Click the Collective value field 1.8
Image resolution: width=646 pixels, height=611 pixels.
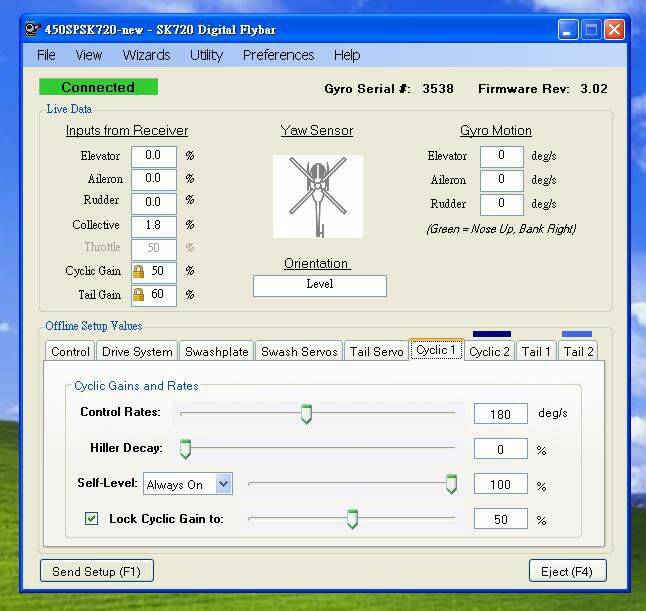(154, 226)
